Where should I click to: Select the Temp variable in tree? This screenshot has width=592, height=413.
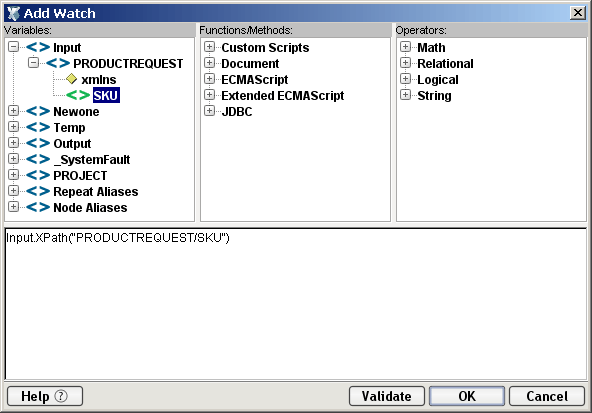coord(69,128)
